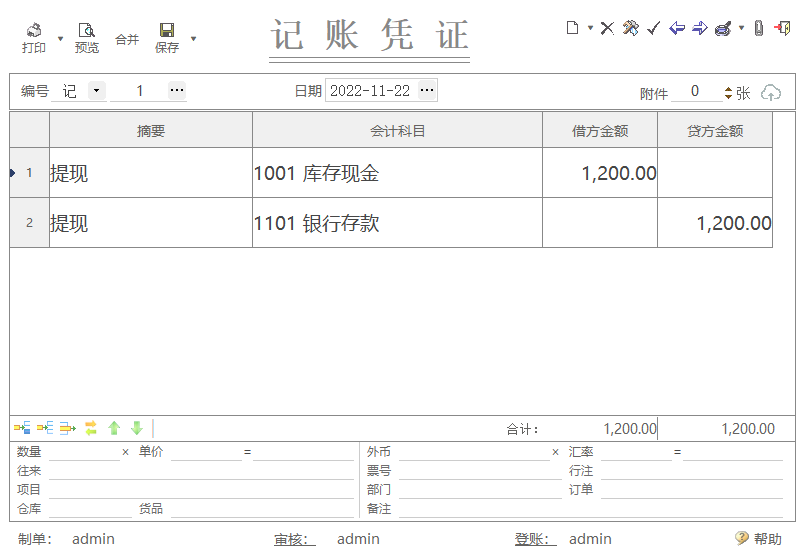
Task: Click the paperclip attachment icon
Action: coord(759,28)
